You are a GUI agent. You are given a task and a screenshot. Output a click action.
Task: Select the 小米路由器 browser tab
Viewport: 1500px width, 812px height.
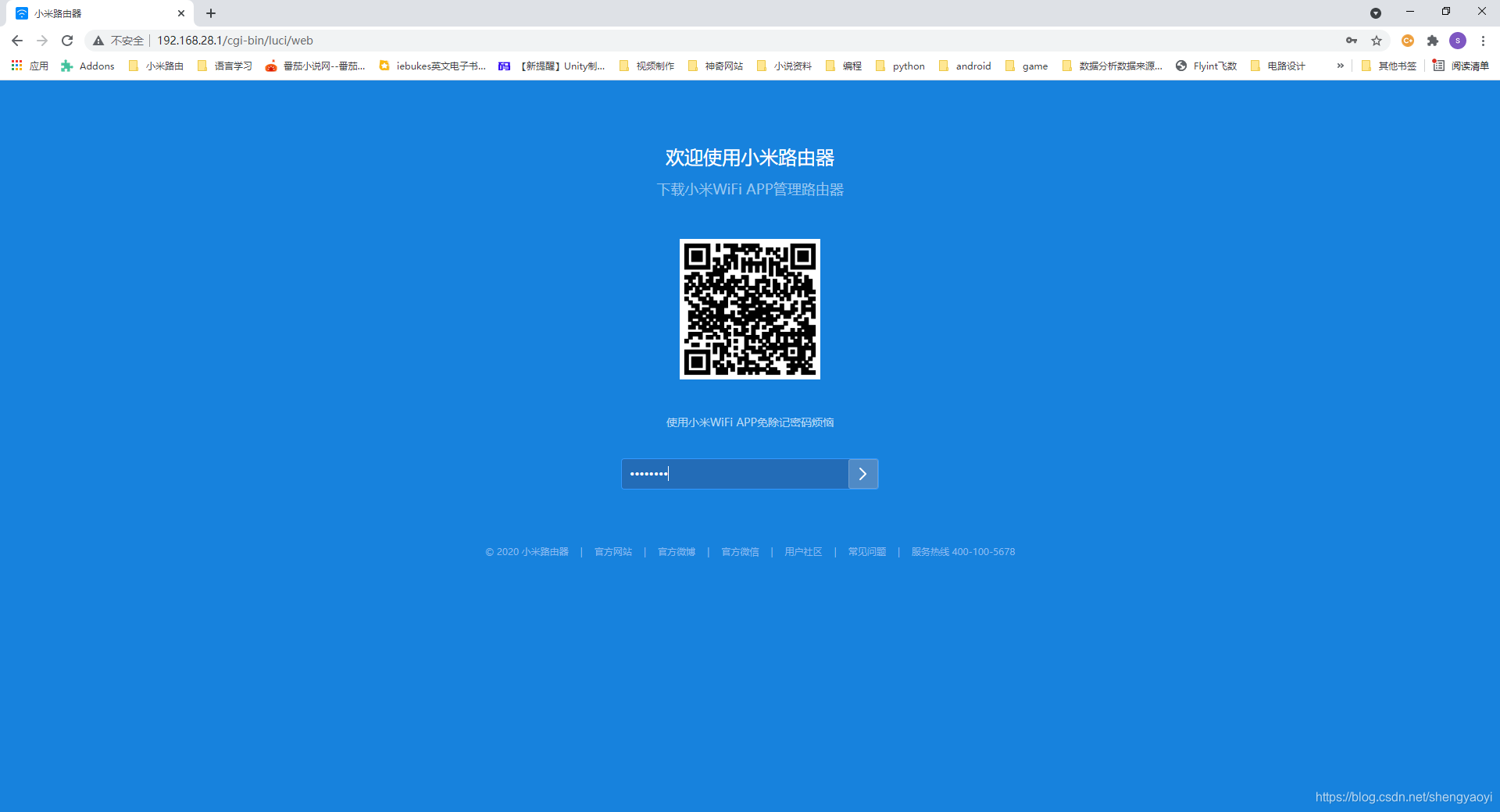100,13
